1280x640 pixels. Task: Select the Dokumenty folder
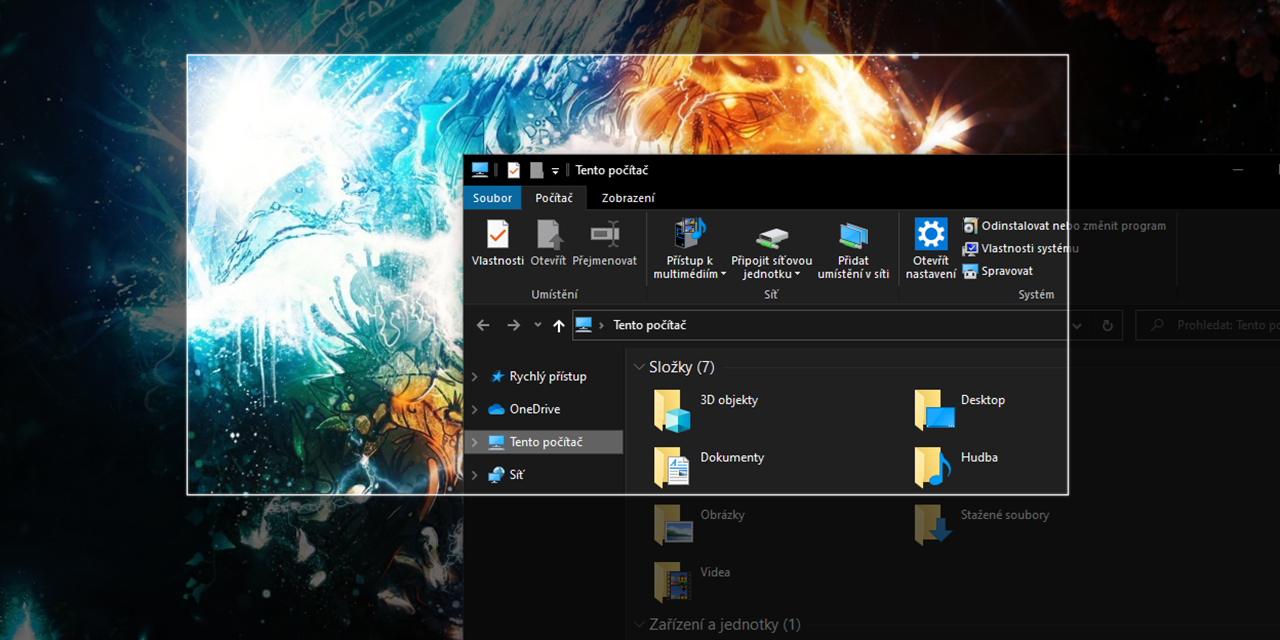coord(710,467)
